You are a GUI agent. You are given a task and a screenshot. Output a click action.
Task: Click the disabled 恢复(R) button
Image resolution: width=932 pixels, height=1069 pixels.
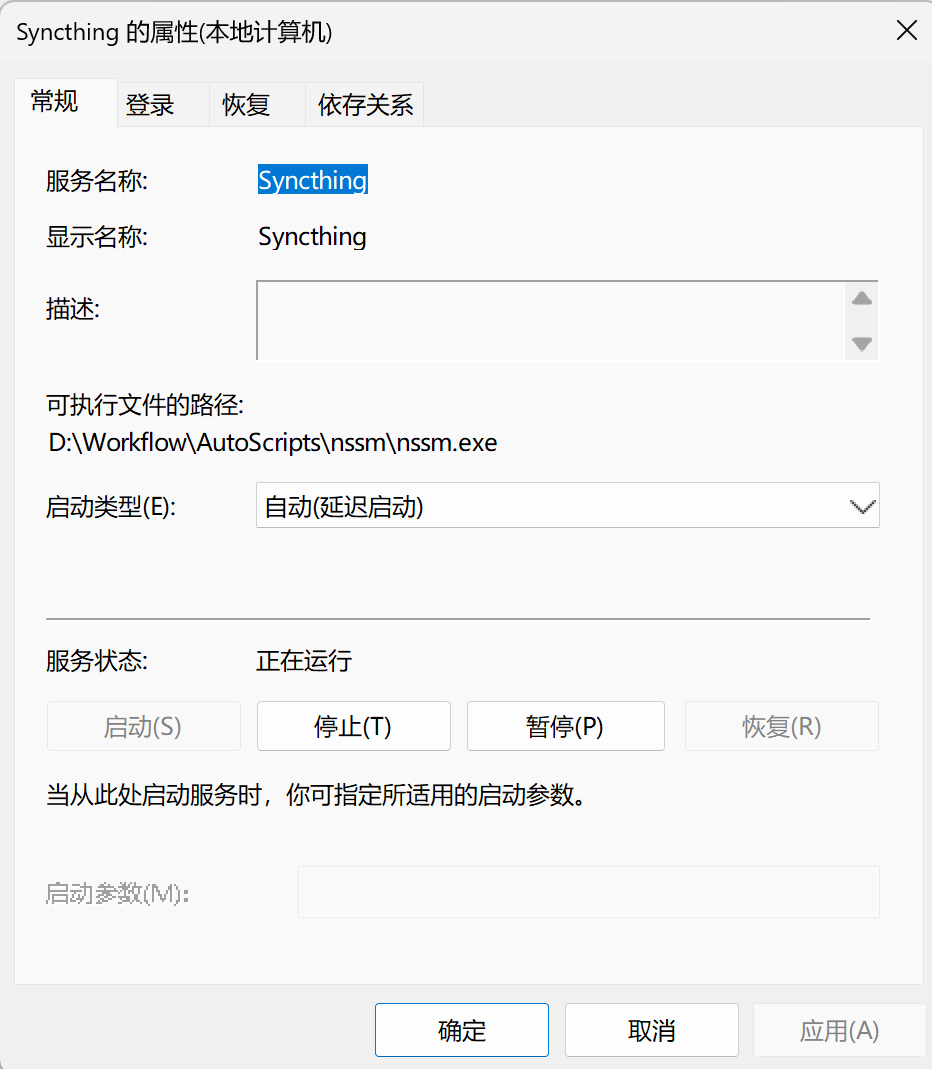781,726
